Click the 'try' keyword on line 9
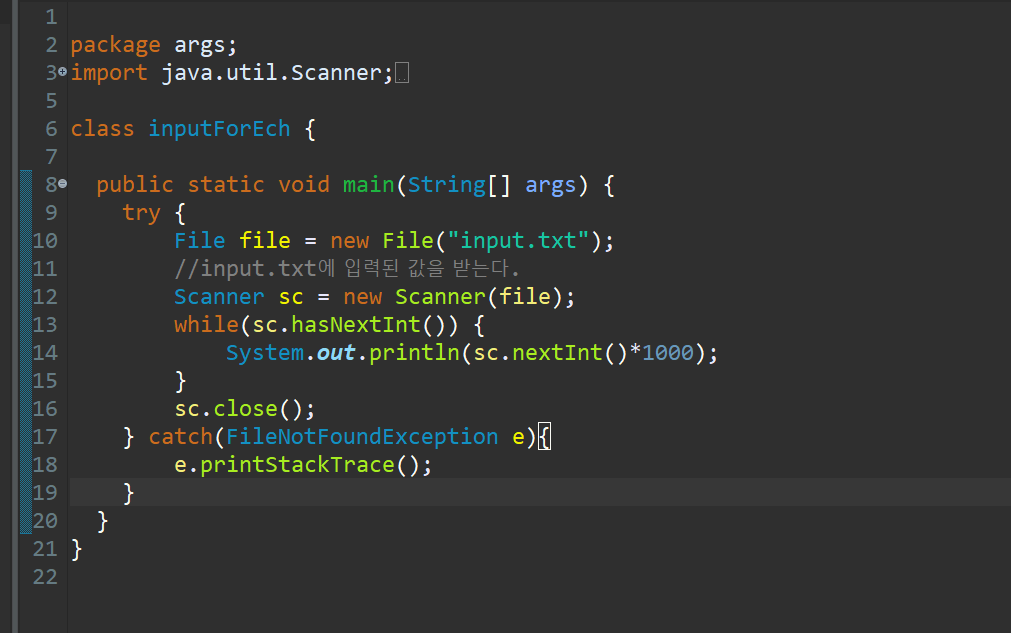Image resolution: width=1011 pixels, height=633 pixels. (141, 213)
